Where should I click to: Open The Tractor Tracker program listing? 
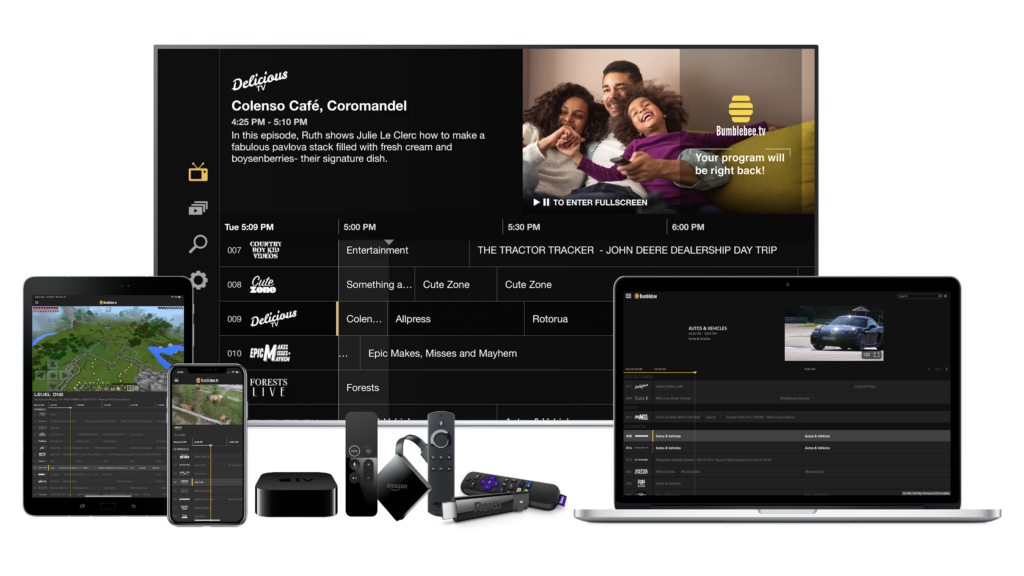point(627,250)
